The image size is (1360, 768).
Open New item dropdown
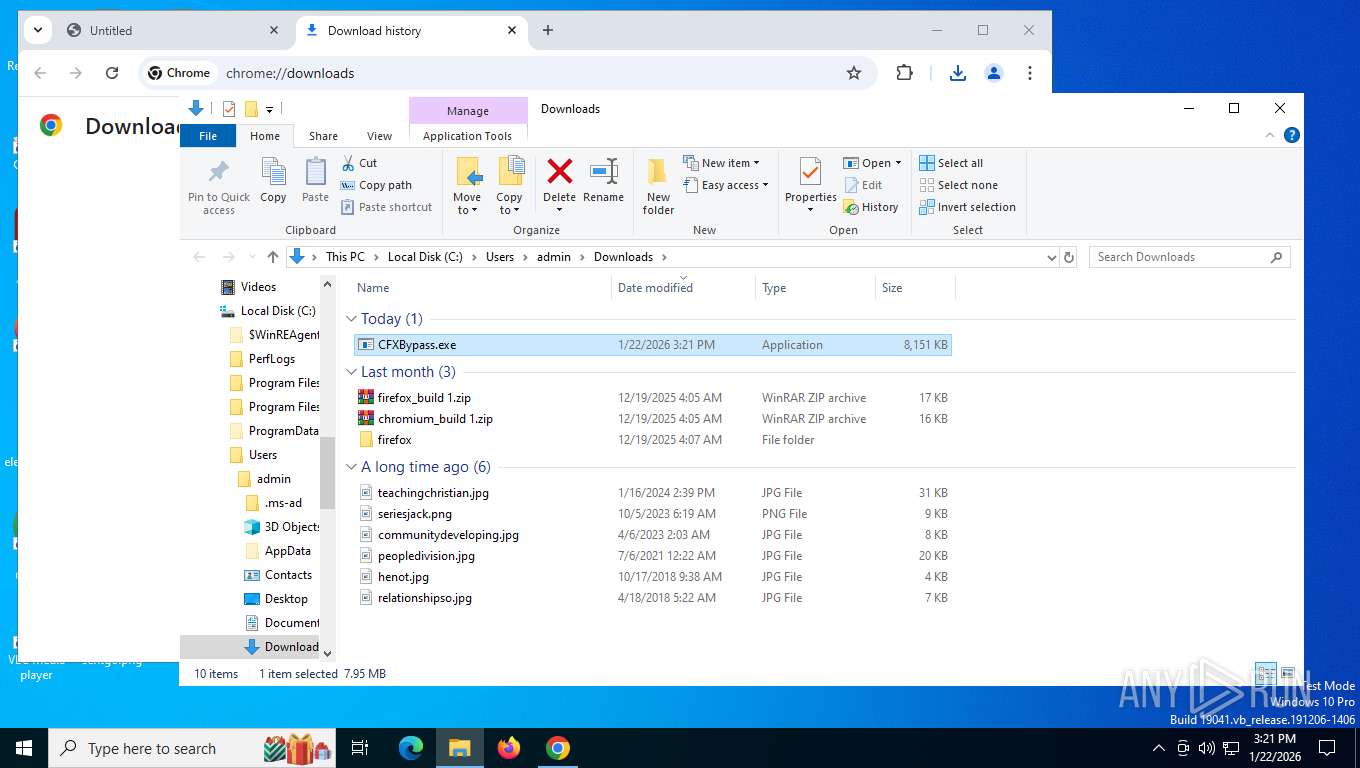coord(721,163)
